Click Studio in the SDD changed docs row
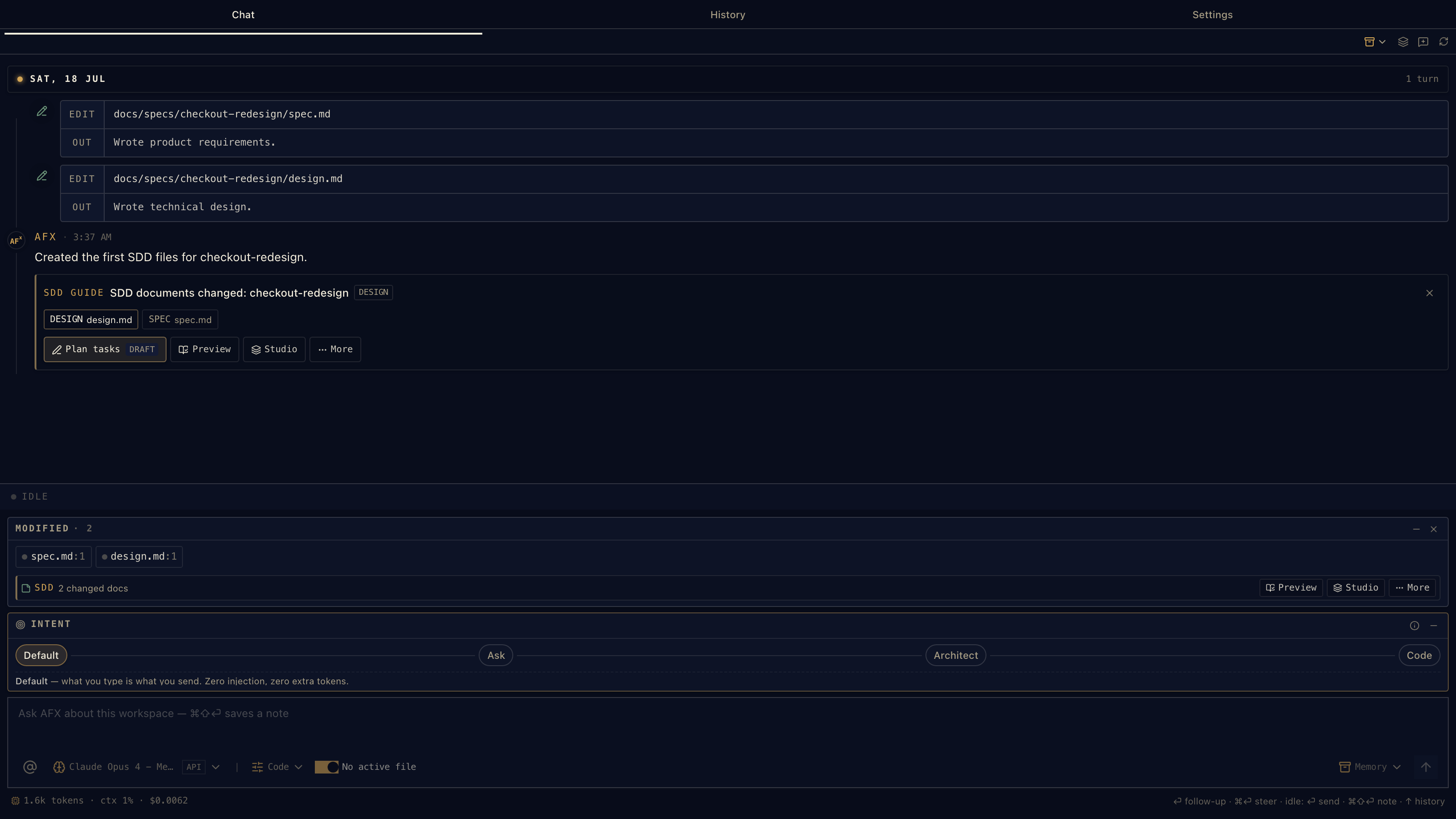The height and width of the screenshot is (819, 1456). (1356, 588)
